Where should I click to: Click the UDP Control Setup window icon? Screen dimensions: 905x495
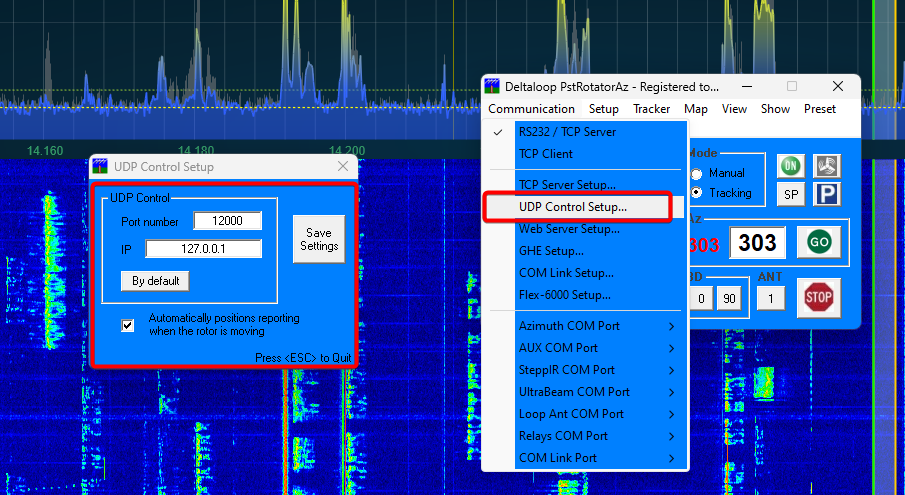(101, 167)
